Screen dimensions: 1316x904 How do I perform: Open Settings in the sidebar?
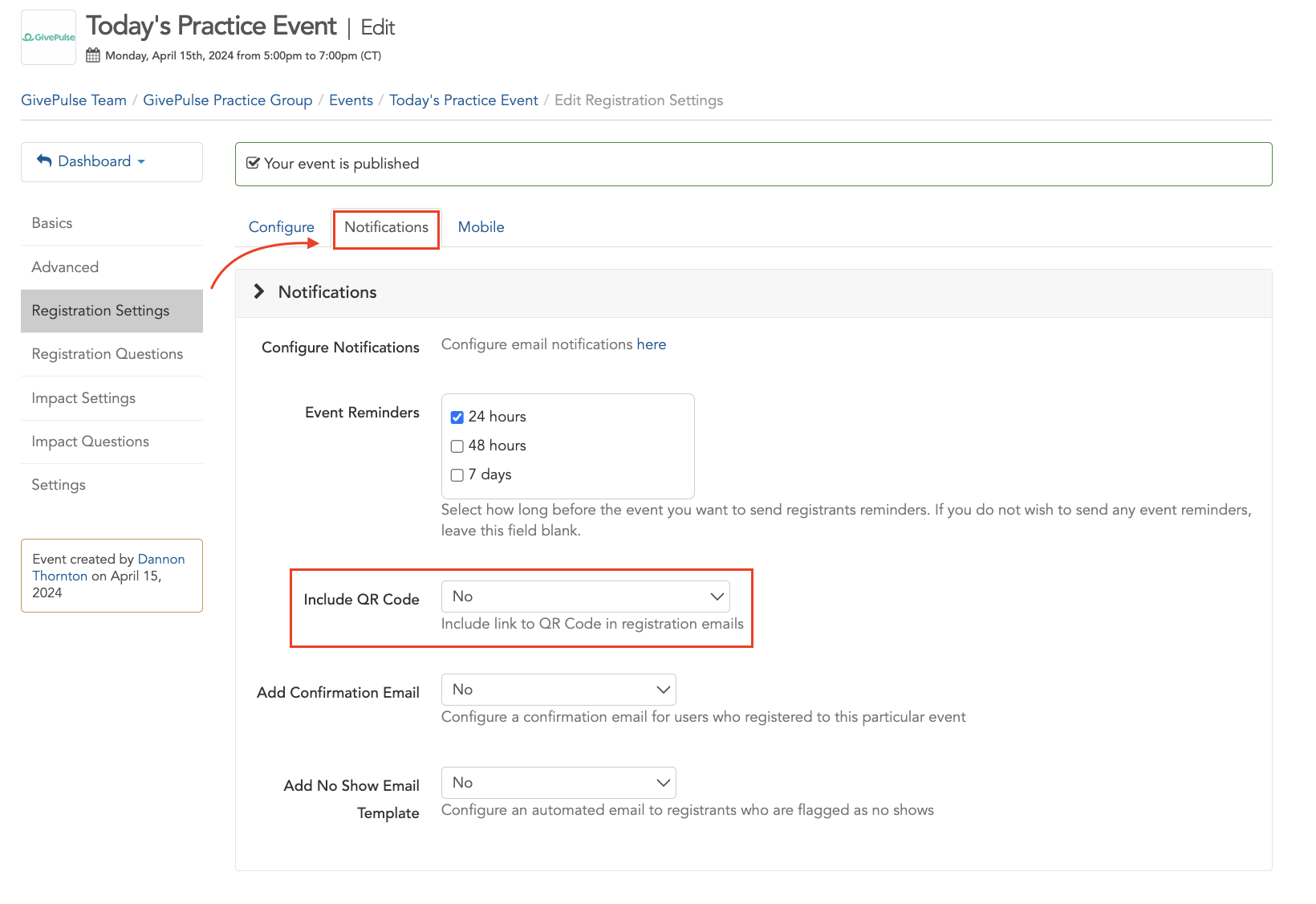(112, 485)
